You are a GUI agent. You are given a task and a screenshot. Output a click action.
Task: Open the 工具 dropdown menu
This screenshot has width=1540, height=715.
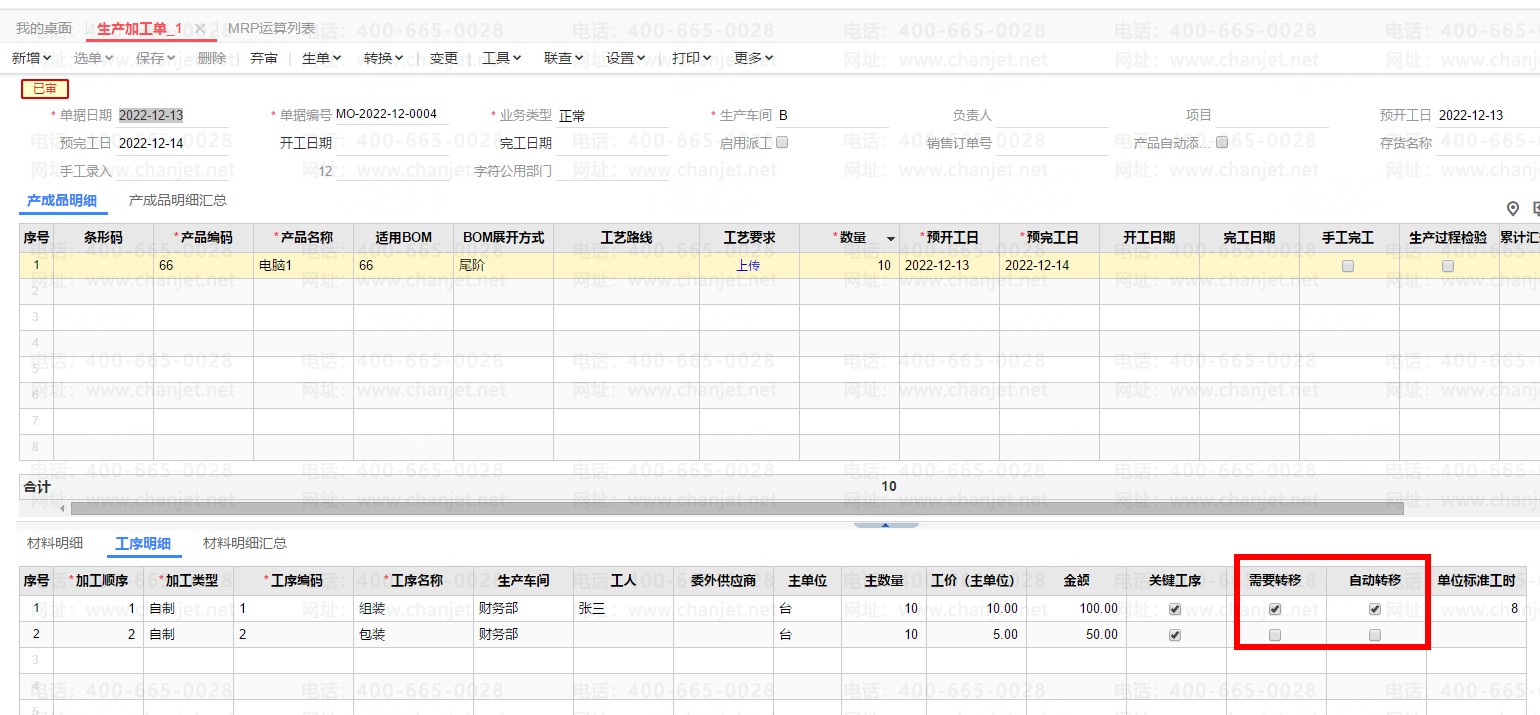[x=501, y=58]
